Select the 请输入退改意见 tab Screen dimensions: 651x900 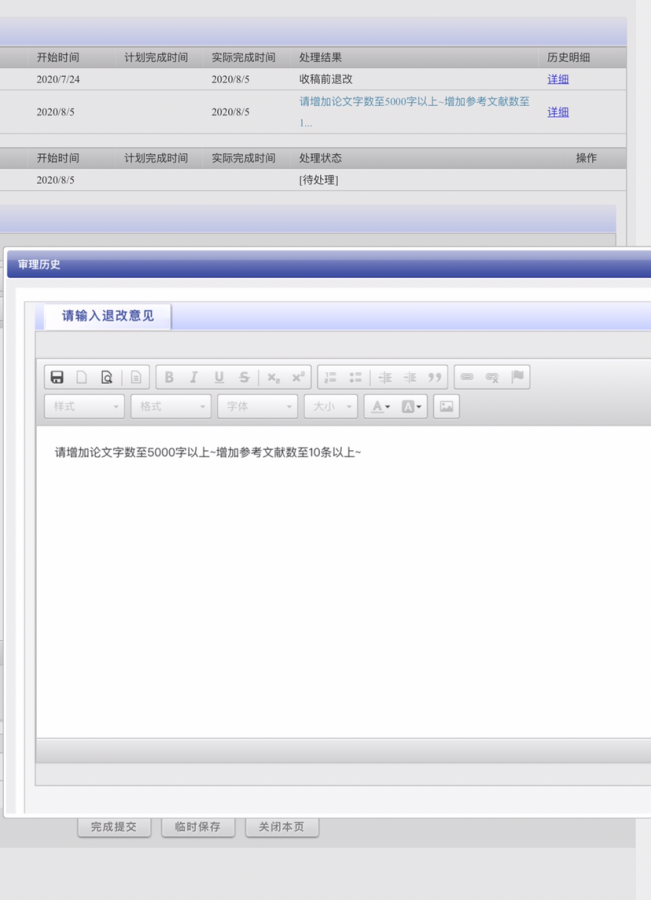pos(108,316)
